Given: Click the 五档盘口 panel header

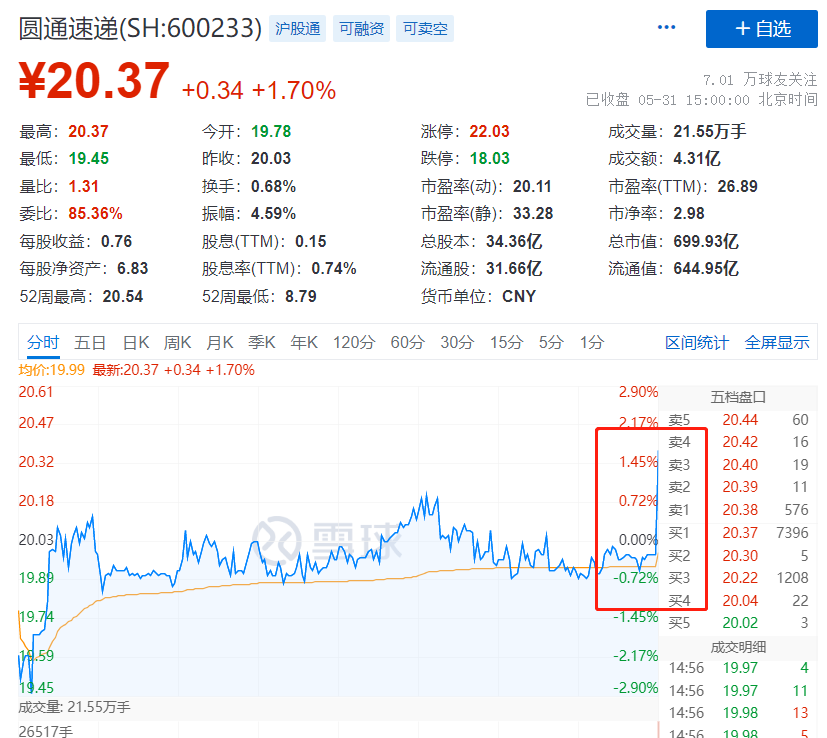Looking at the screenshot, I should (738, 397).
